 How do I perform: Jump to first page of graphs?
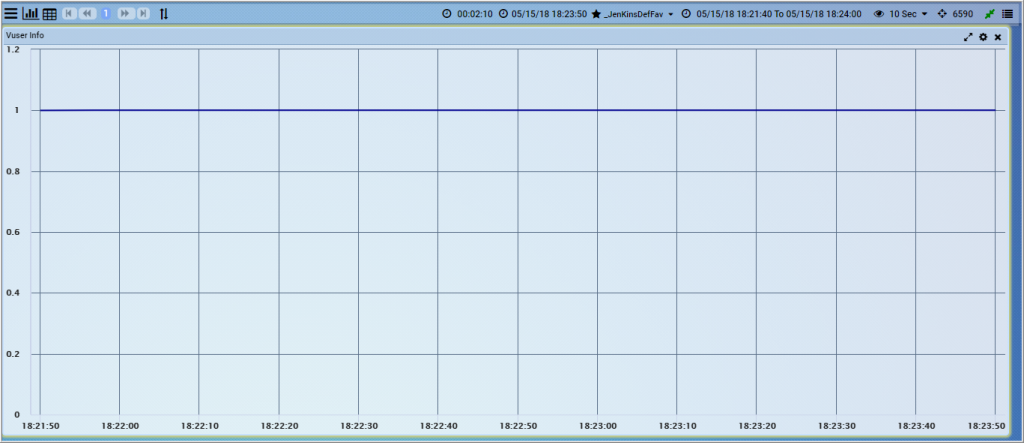[69, 13]
